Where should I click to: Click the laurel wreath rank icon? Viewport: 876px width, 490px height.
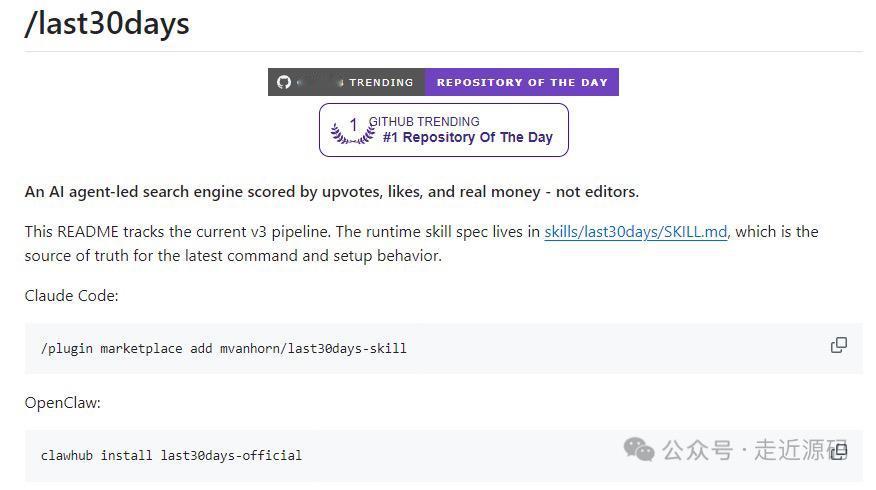(x=353, y=131)
